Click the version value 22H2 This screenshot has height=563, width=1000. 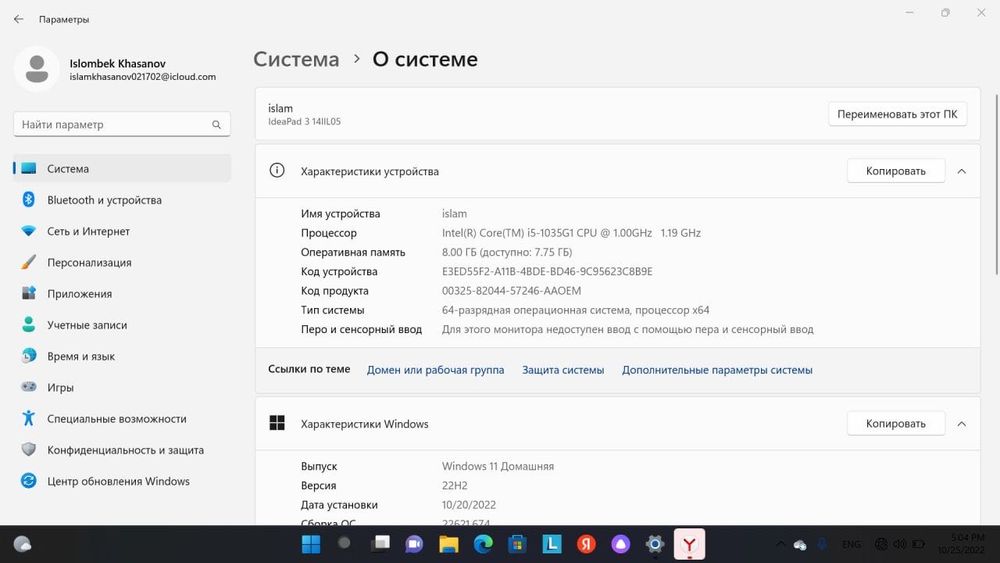[455, 485]
